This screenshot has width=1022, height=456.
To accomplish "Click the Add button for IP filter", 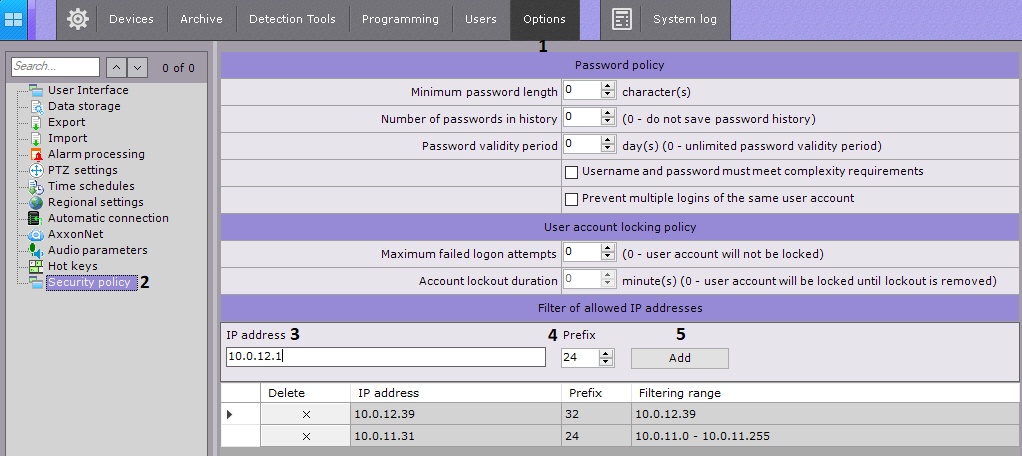I will coord(679,358).
